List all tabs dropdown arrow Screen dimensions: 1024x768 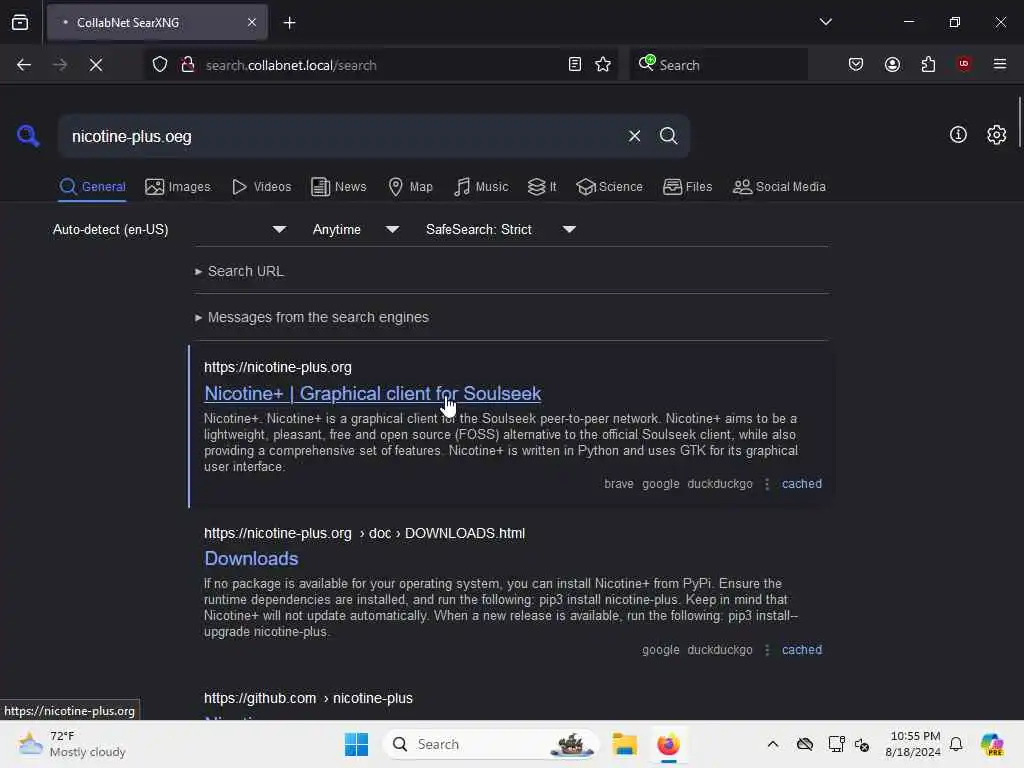point(825,22)
